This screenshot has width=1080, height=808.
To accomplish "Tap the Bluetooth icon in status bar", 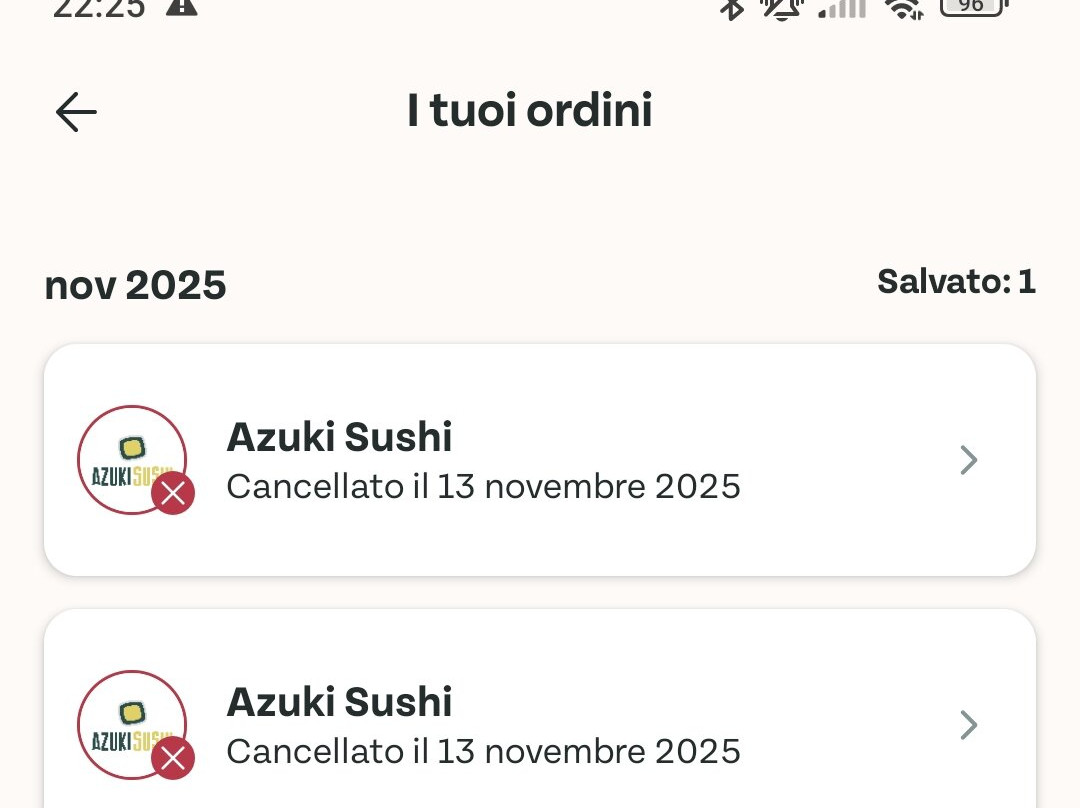I will click(x=732, y=9).
